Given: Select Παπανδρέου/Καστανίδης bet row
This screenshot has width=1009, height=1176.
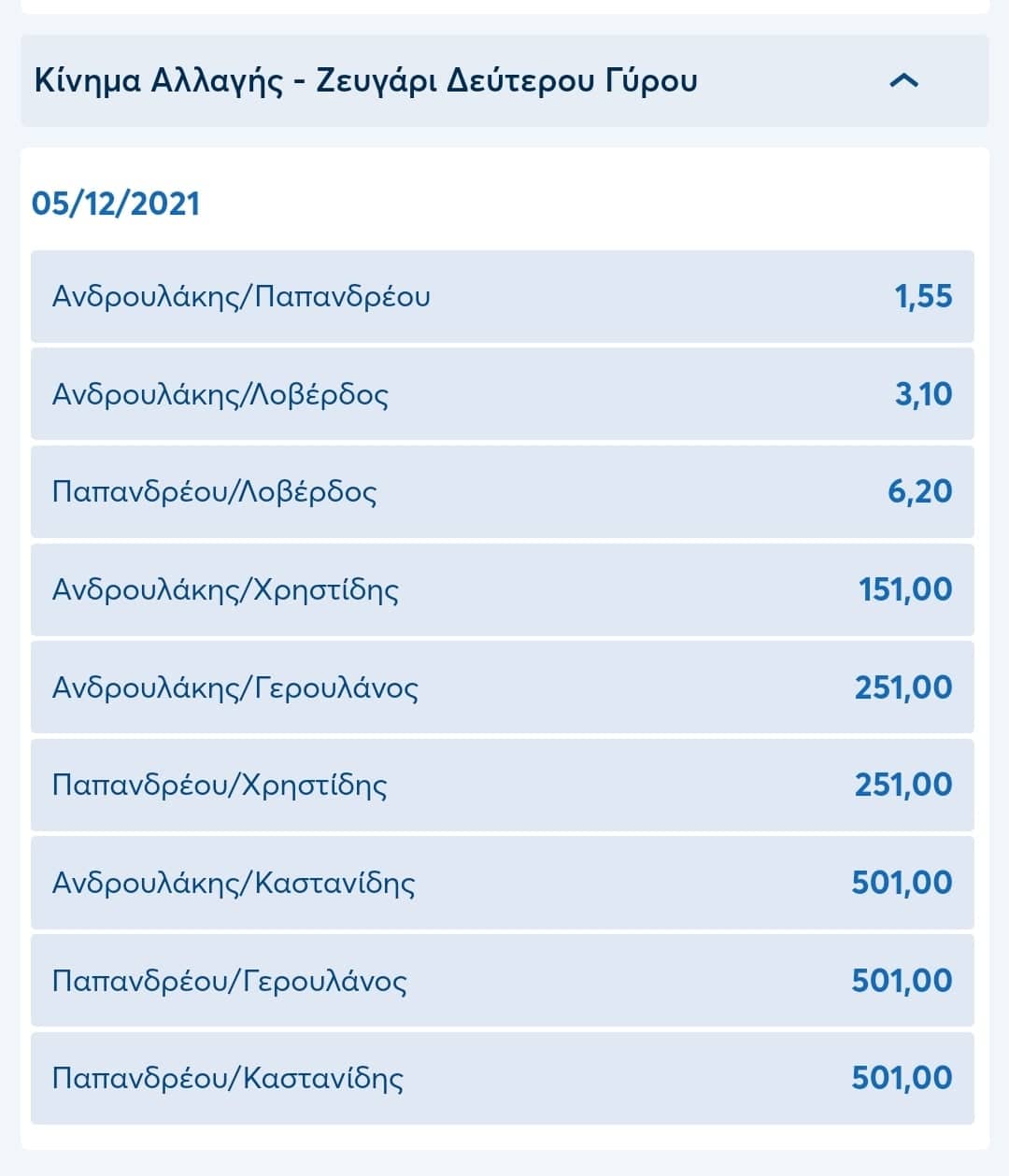Looking at the screenshot, I should [503, 1078].
